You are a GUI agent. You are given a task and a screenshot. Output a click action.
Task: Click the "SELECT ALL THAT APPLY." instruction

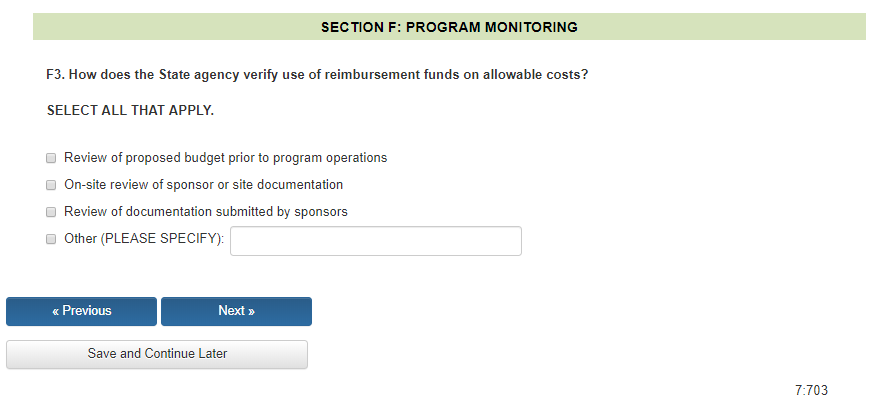(130, 110)
